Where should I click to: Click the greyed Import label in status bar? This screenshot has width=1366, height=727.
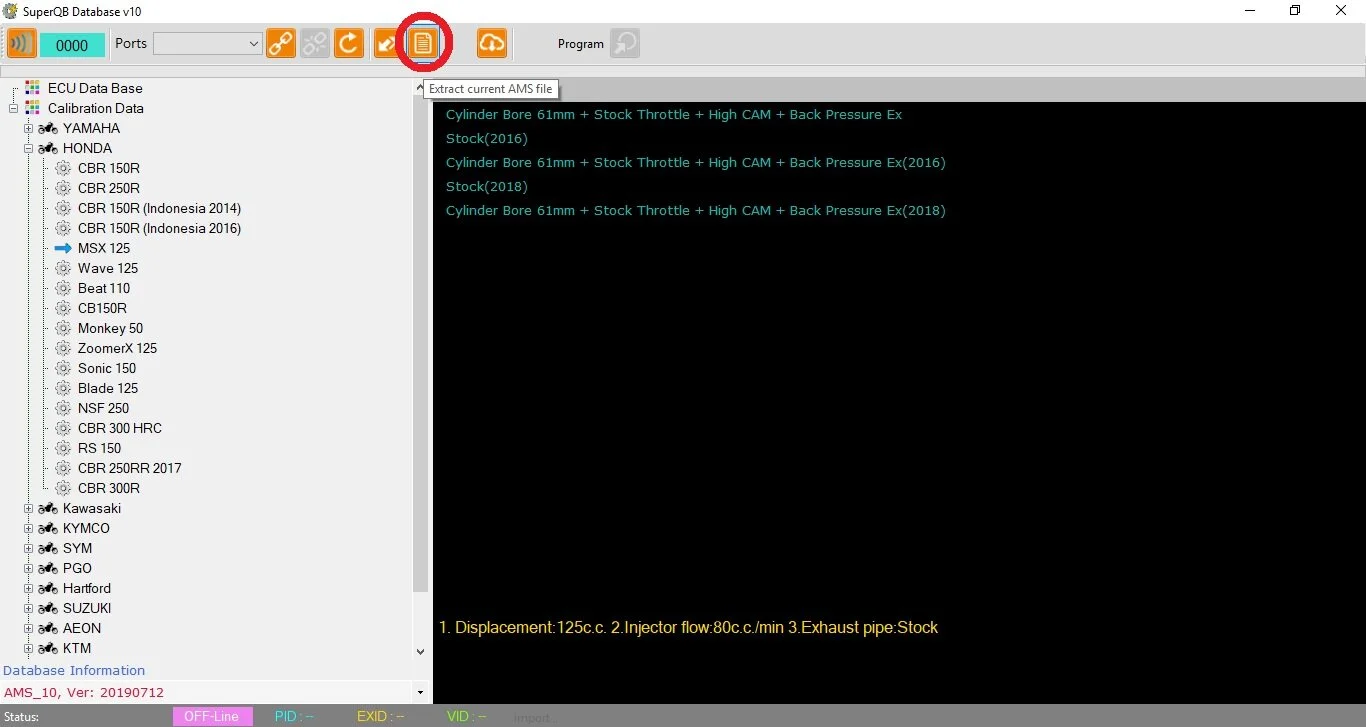[532, 718]
